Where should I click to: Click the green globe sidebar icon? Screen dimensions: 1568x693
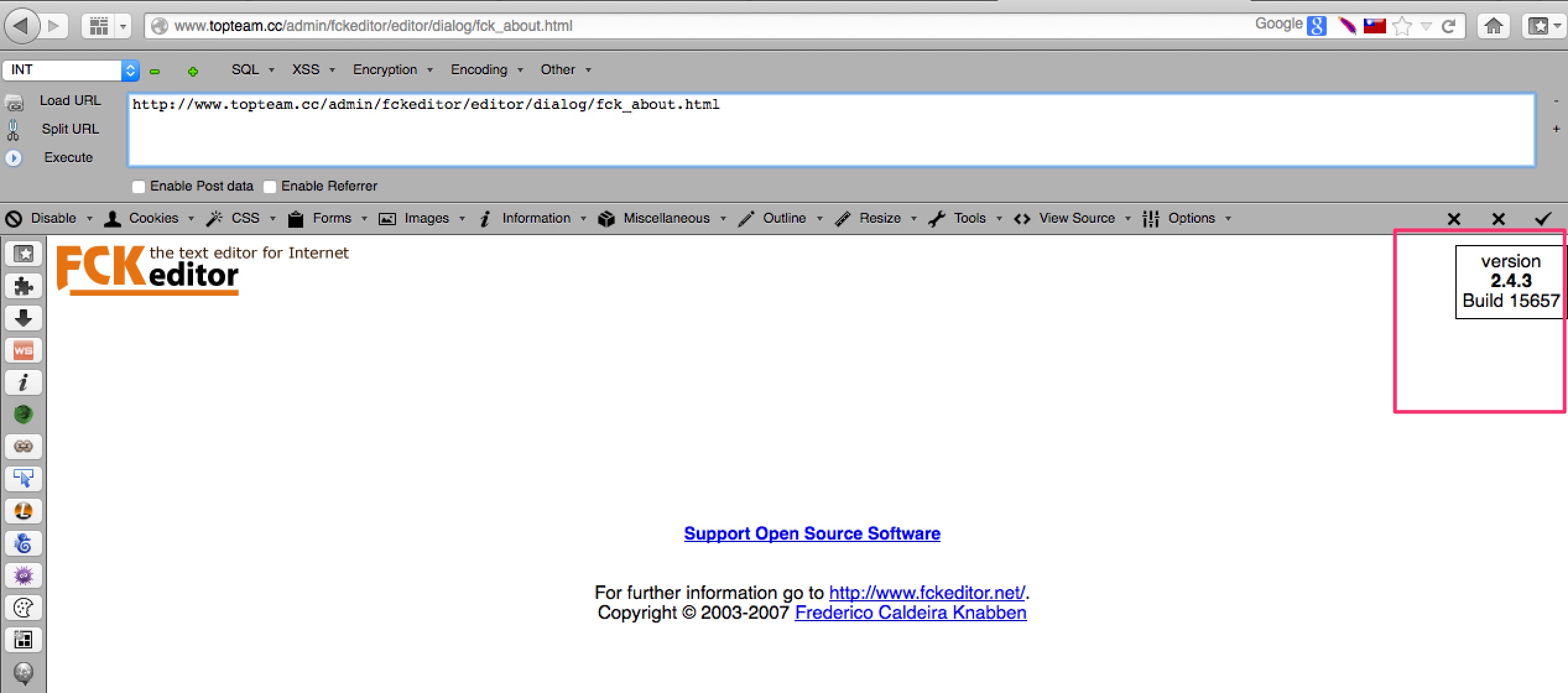pyautogui.click(x=24, y=415)
